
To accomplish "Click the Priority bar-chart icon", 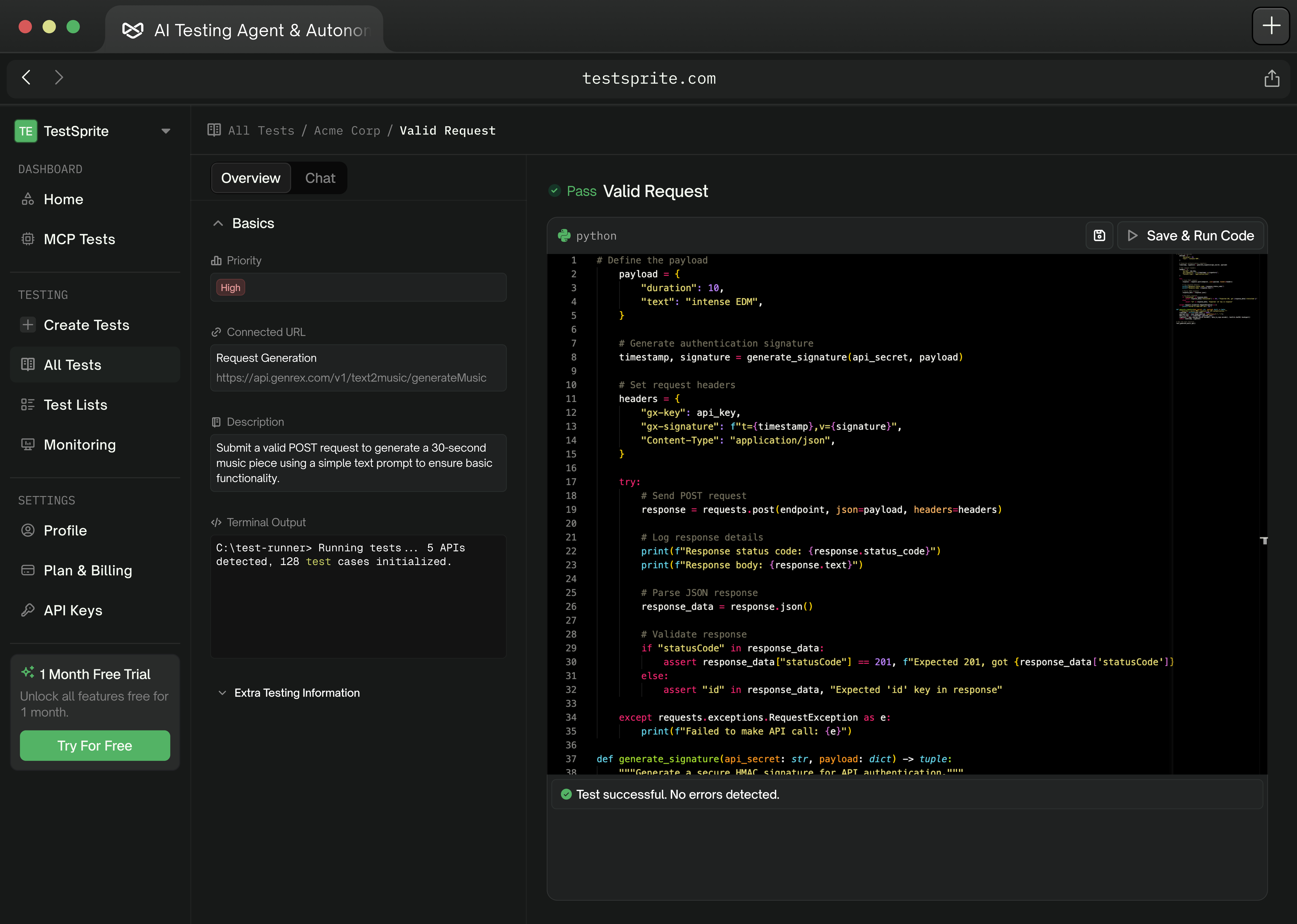I will [216, 261].
